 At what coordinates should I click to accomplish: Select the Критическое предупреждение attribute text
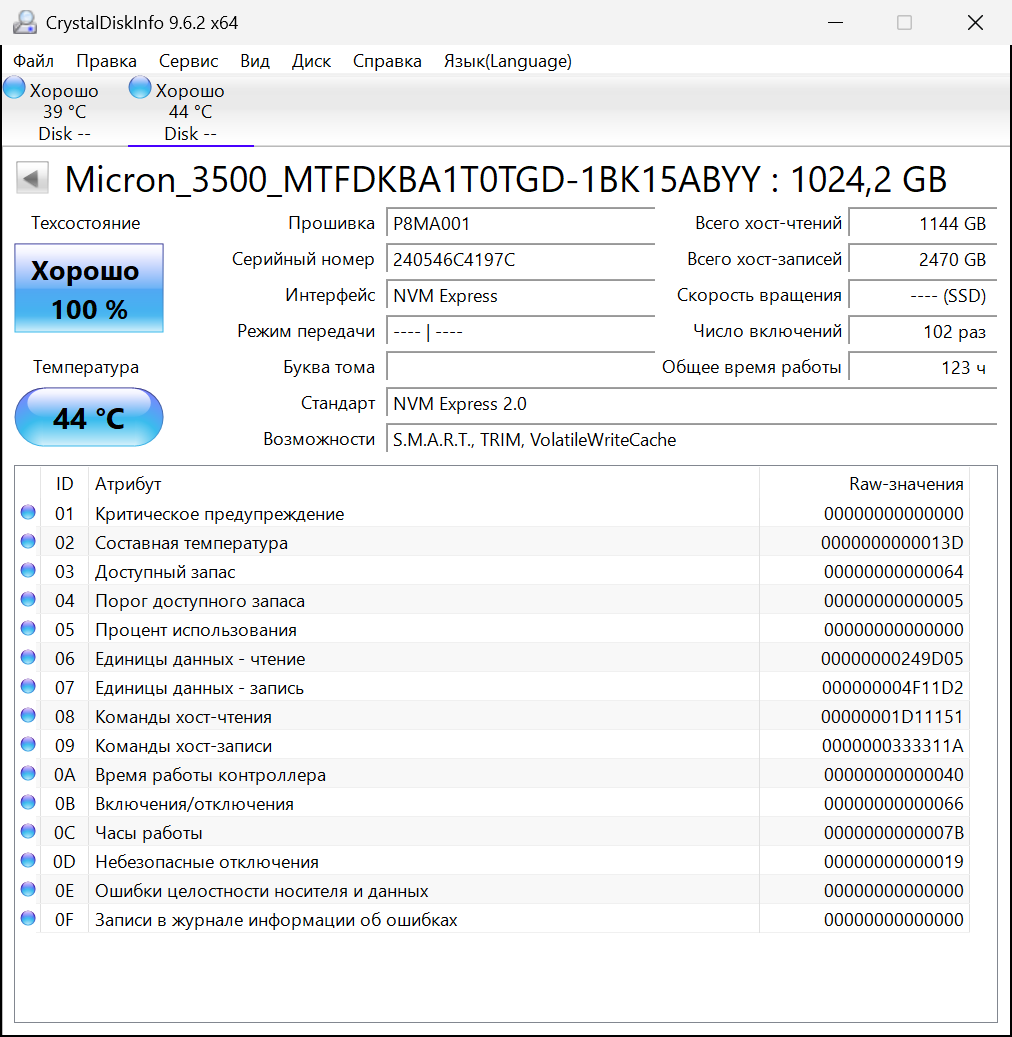pyautogui.click(x=220, y=514)
